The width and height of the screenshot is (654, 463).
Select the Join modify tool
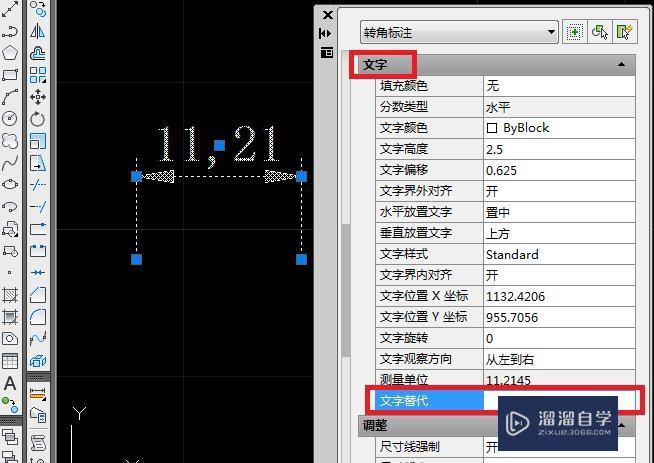[x=38, y=272]
